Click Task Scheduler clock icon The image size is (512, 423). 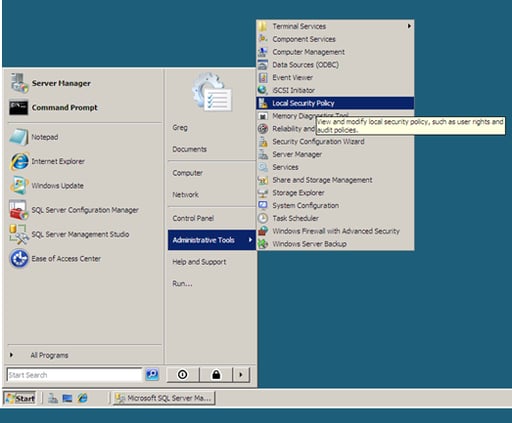coord(263,218)
